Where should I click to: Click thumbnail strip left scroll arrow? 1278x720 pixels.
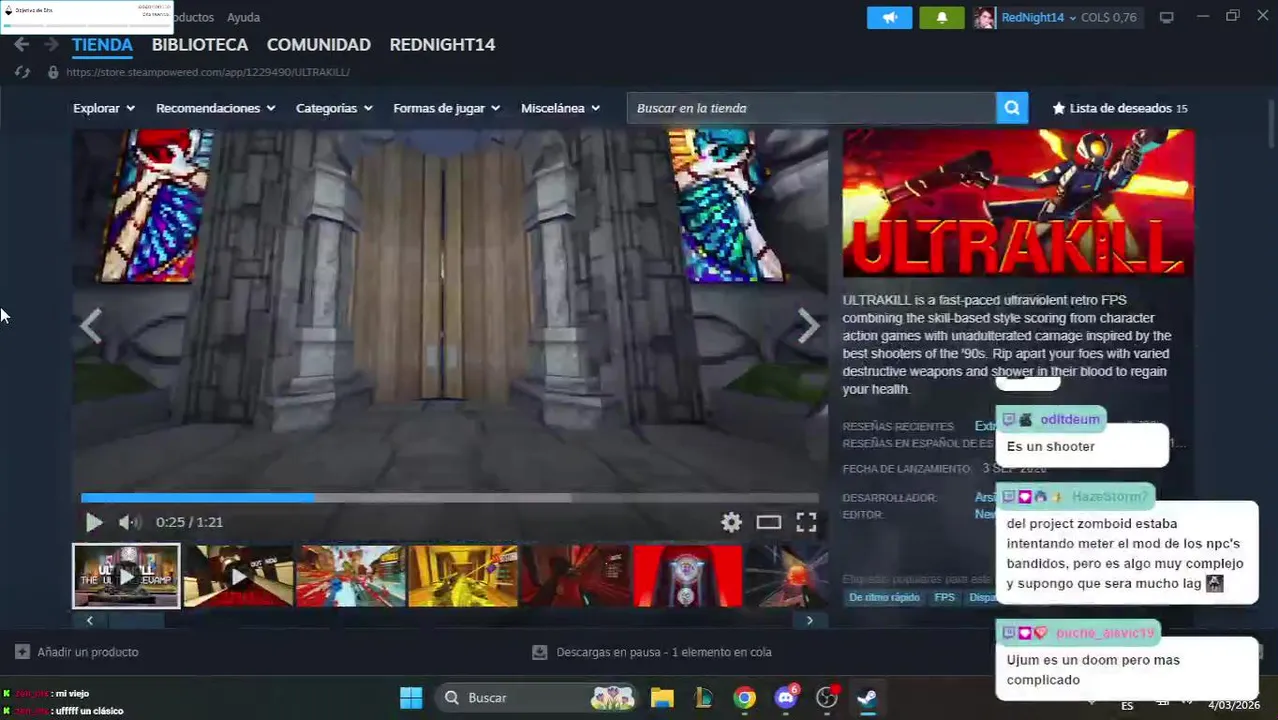point(89,621)
